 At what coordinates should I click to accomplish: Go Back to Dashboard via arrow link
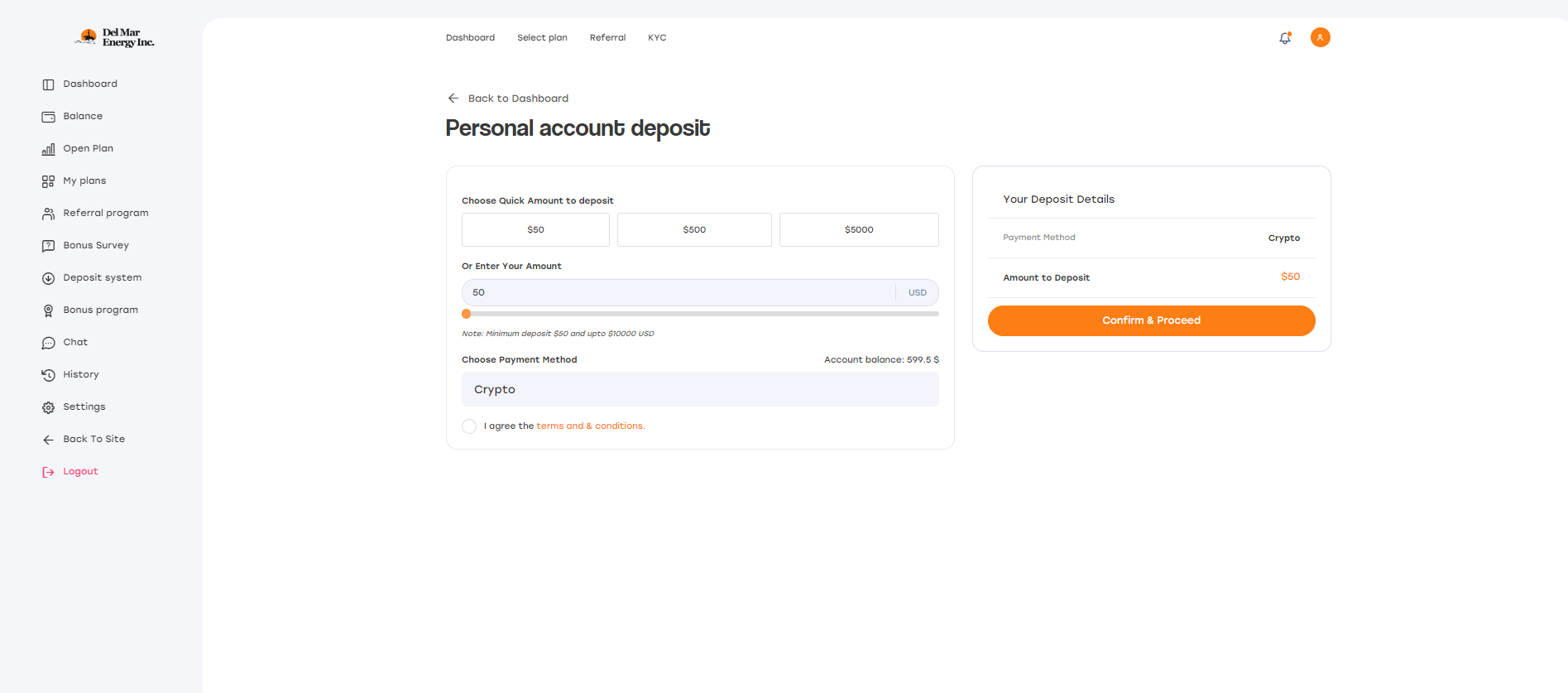tap(508, 99)
